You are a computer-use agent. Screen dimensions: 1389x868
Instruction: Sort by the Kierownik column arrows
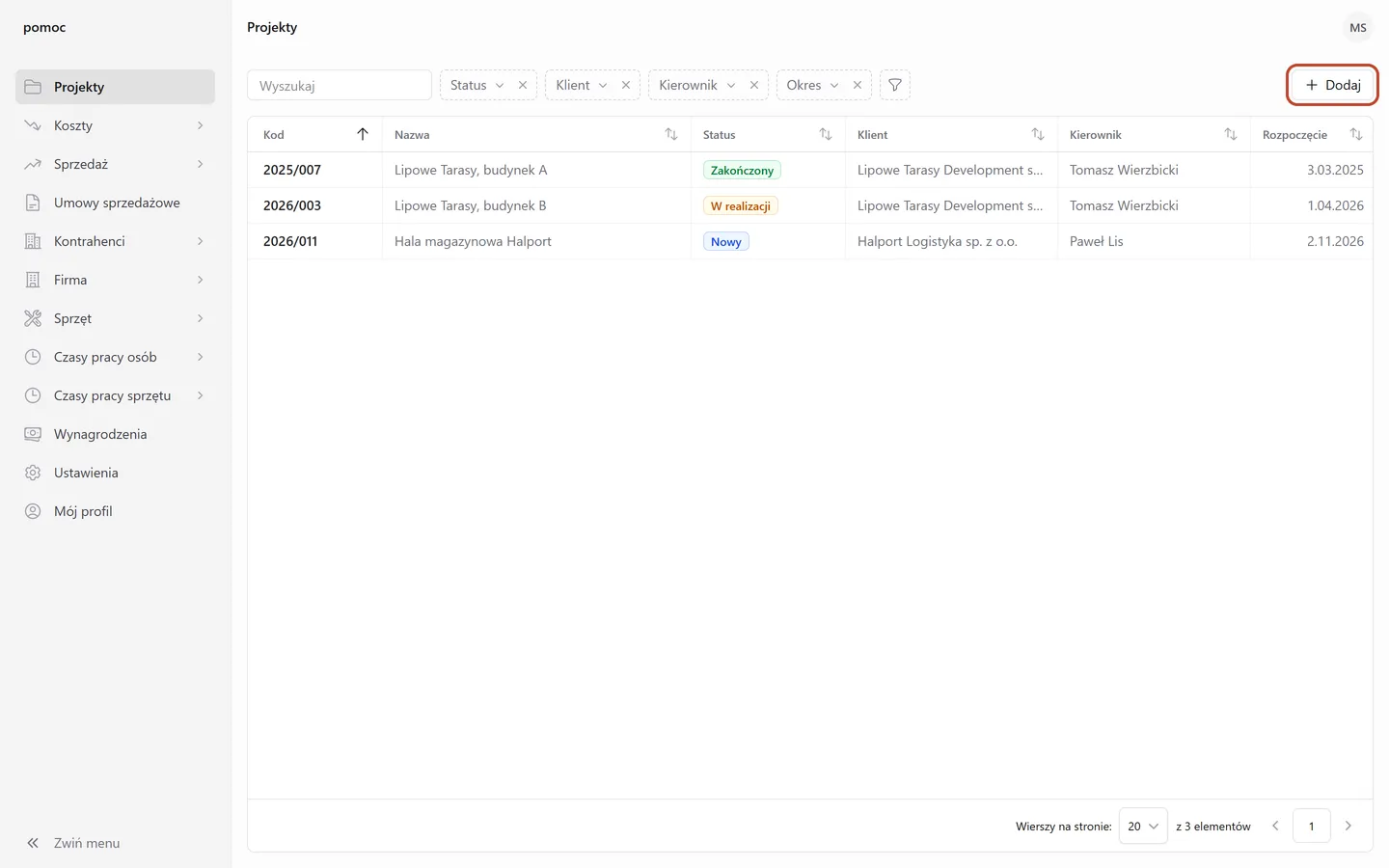click(1231, 134)
